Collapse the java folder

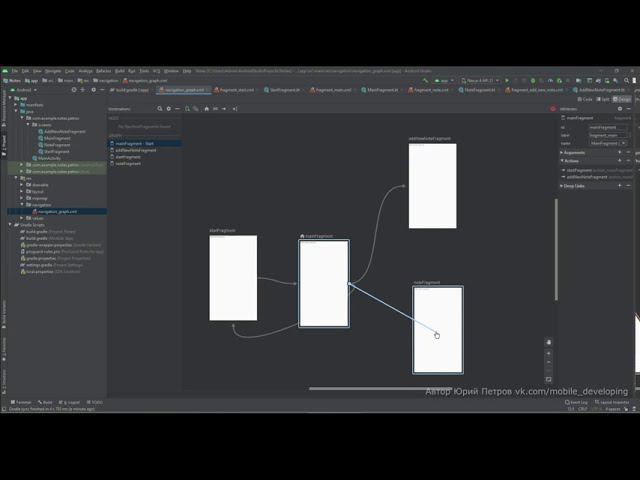(16, 111)
